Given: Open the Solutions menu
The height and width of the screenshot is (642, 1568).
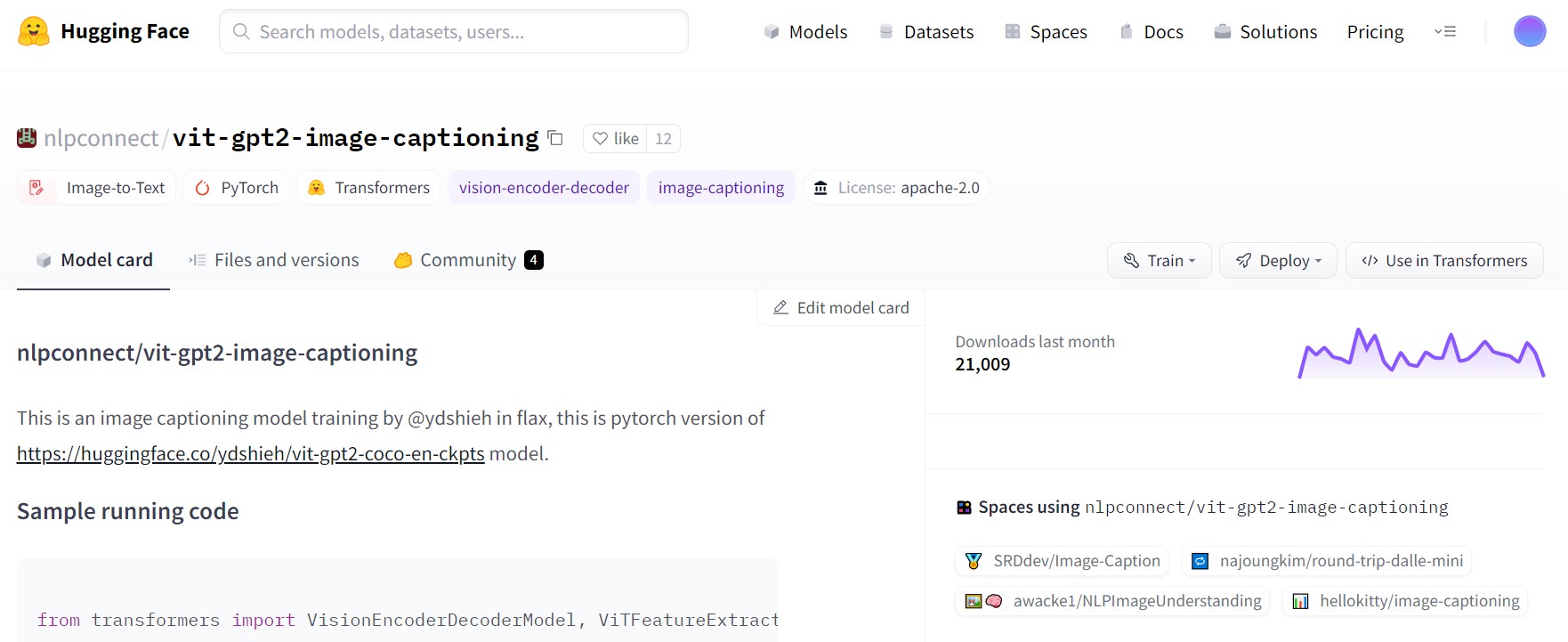Looking at the screenshot, I should click(1265, 32).
